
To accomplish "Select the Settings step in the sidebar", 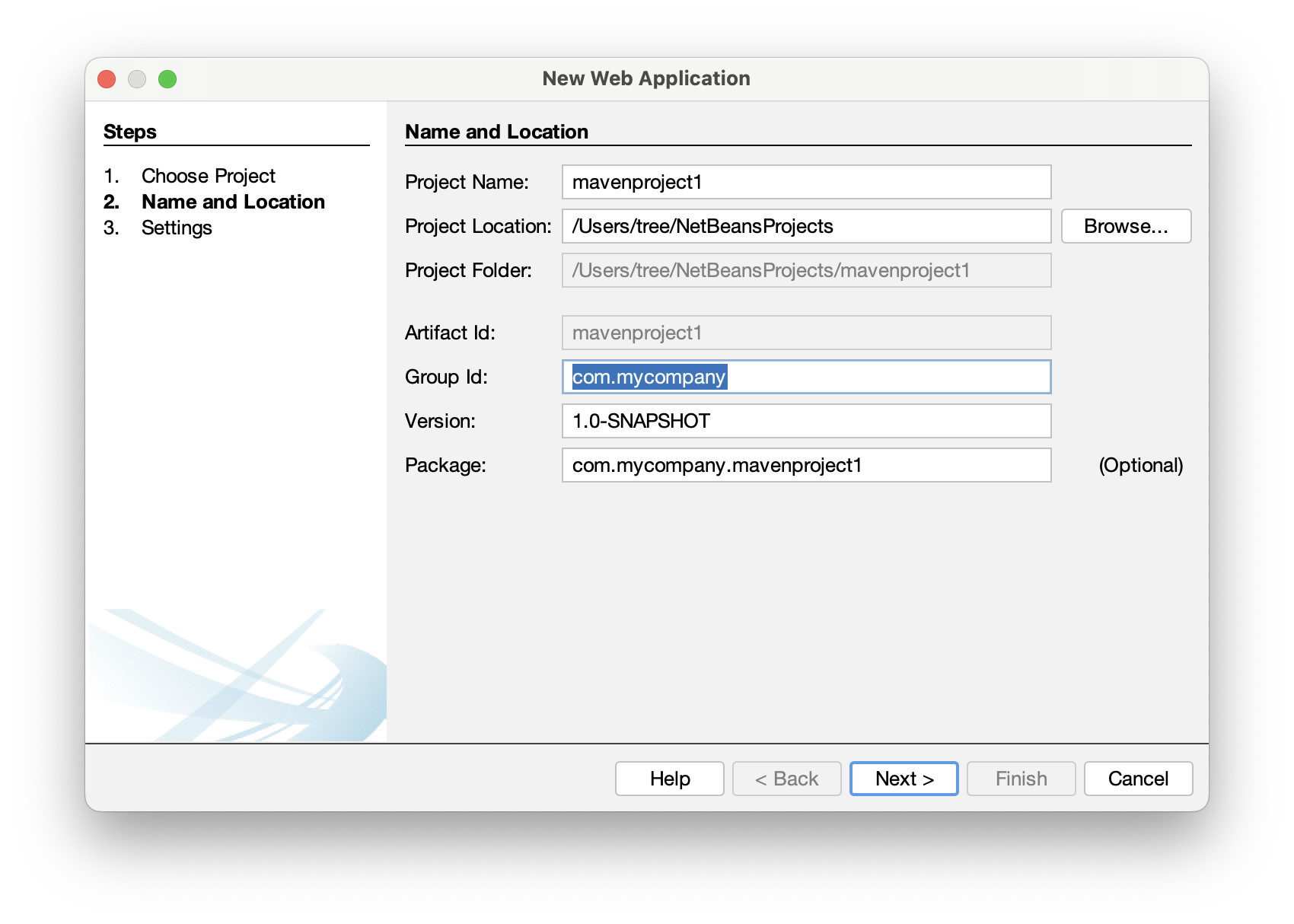I will click(x=177, y=227).
